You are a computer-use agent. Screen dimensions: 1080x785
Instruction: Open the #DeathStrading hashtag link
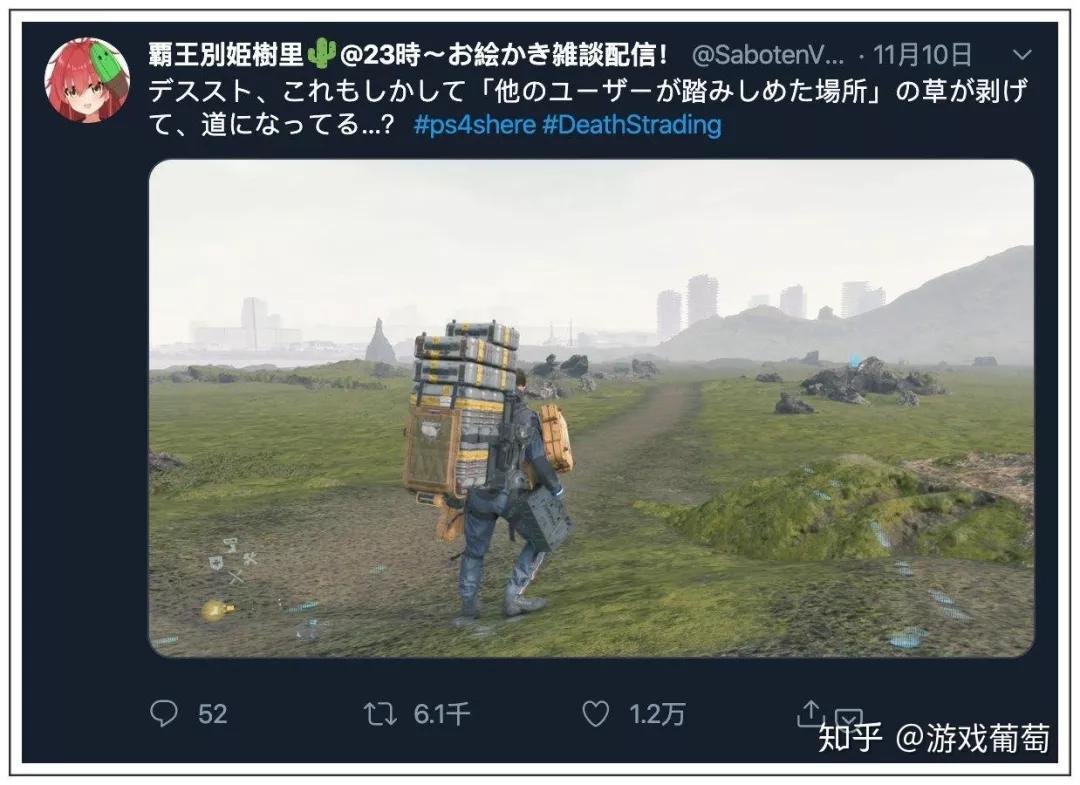[x=632, y=125]
